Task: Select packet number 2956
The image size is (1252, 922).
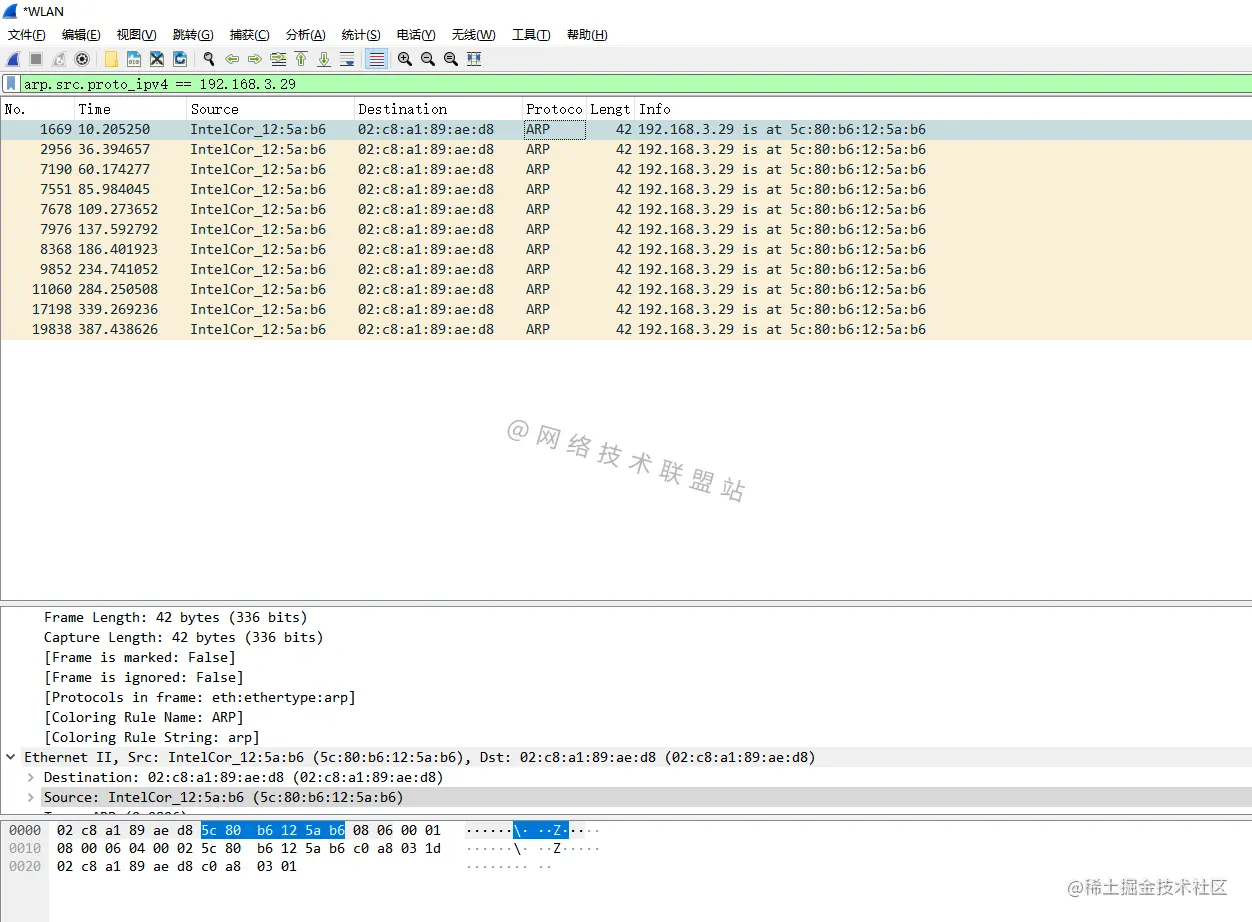Action: [626, 149]
